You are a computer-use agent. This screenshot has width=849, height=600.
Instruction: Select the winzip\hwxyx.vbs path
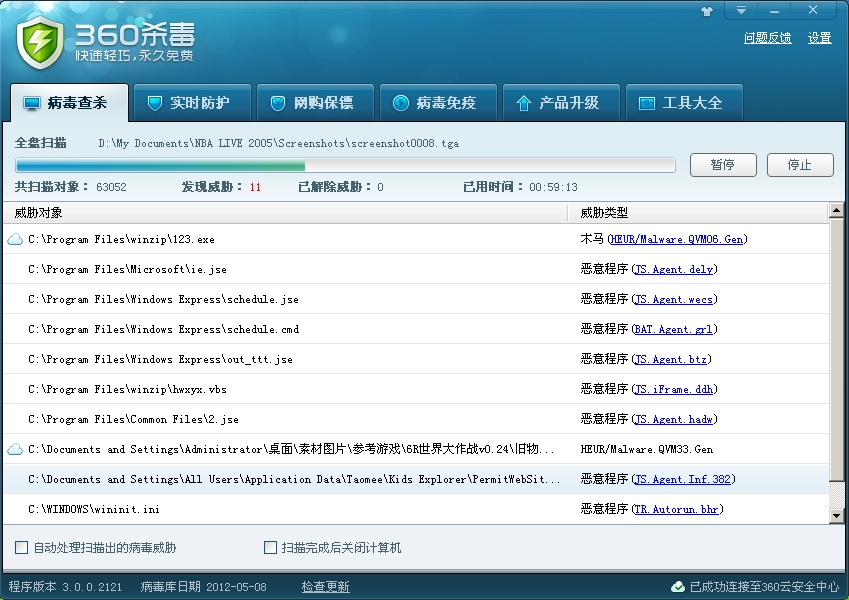coord(127,389)
